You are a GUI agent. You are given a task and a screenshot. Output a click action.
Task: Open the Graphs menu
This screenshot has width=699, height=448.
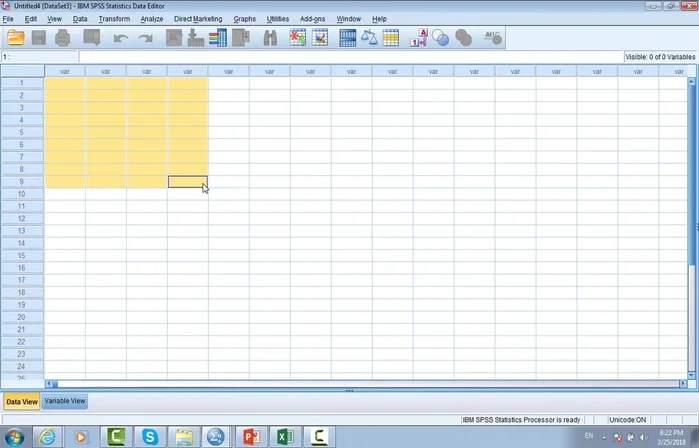pyautogui.click(x=244, y=19)
